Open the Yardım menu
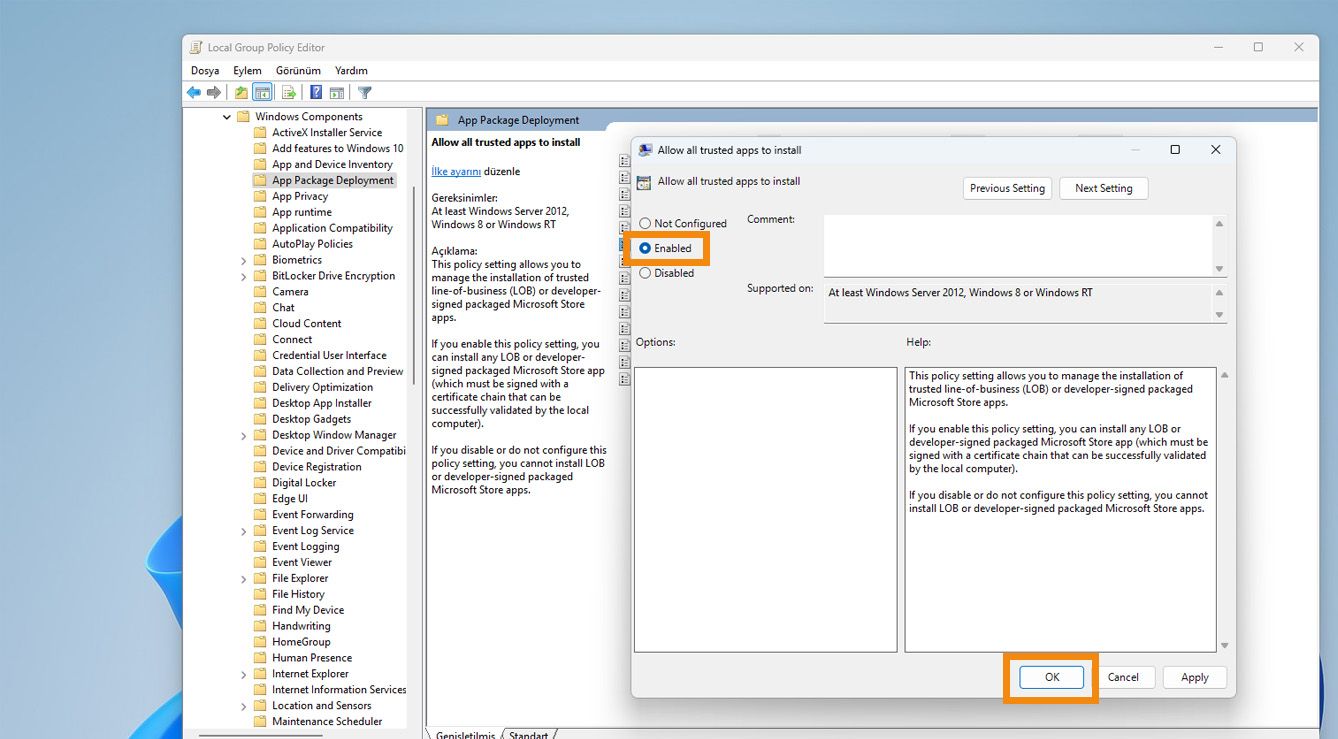The height and width of the screenshot is (739, 1338). pyautogui.click(x=351, y=71)
